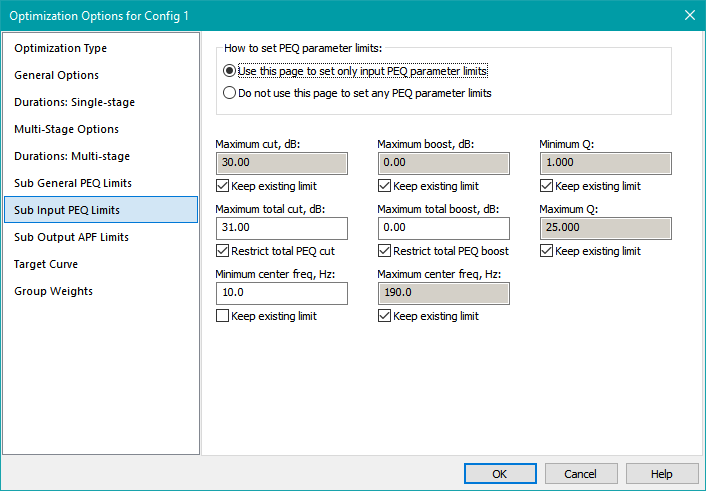The width and height of the screenshot is (706, 491).
Task: Edit the Maximum total cut dB field
Action: (x=282, y=228)
